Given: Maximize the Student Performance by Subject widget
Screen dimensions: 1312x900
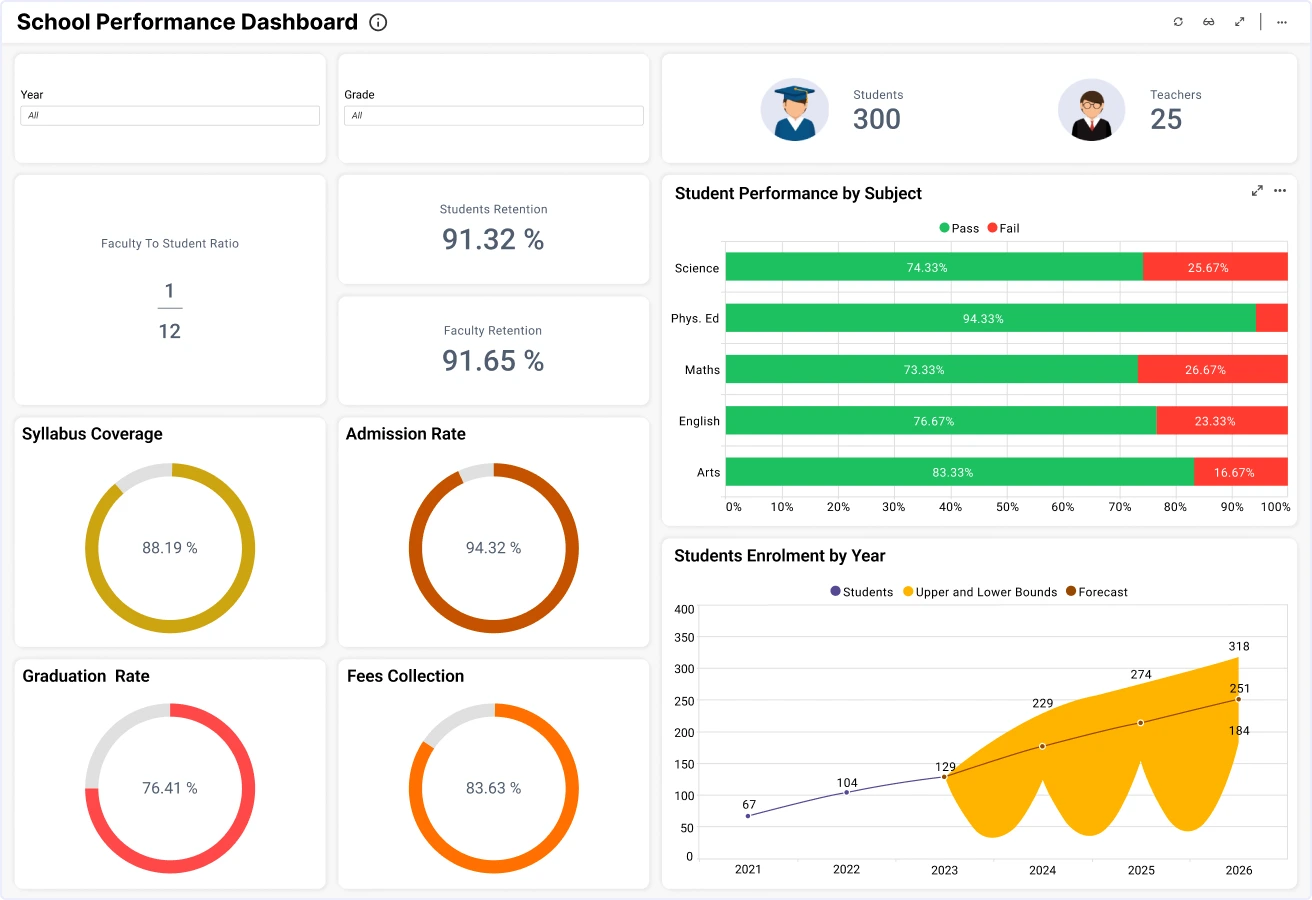Looking at the screenshot, I should [x=1257, y=191].
